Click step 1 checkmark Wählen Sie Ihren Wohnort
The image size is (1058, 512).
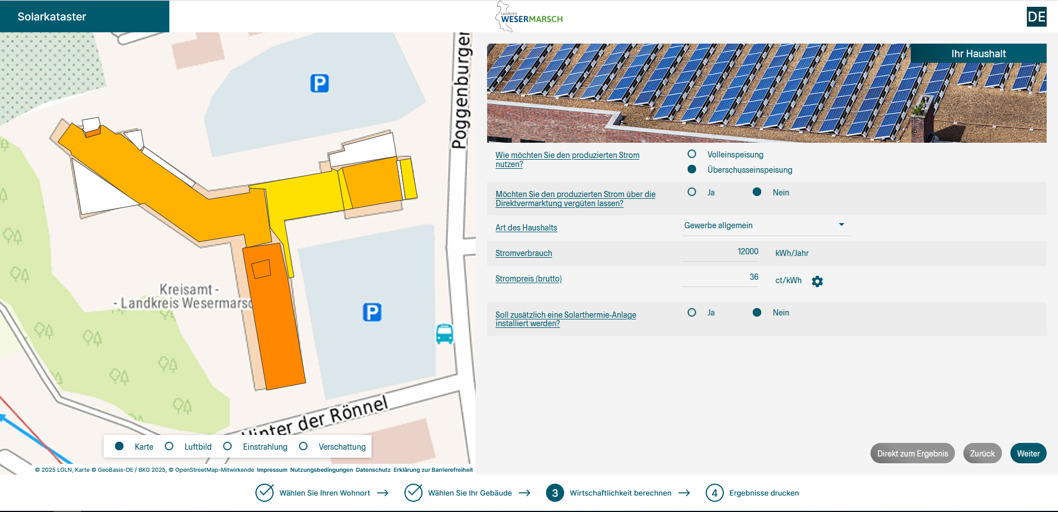click(x=264, y=493)
